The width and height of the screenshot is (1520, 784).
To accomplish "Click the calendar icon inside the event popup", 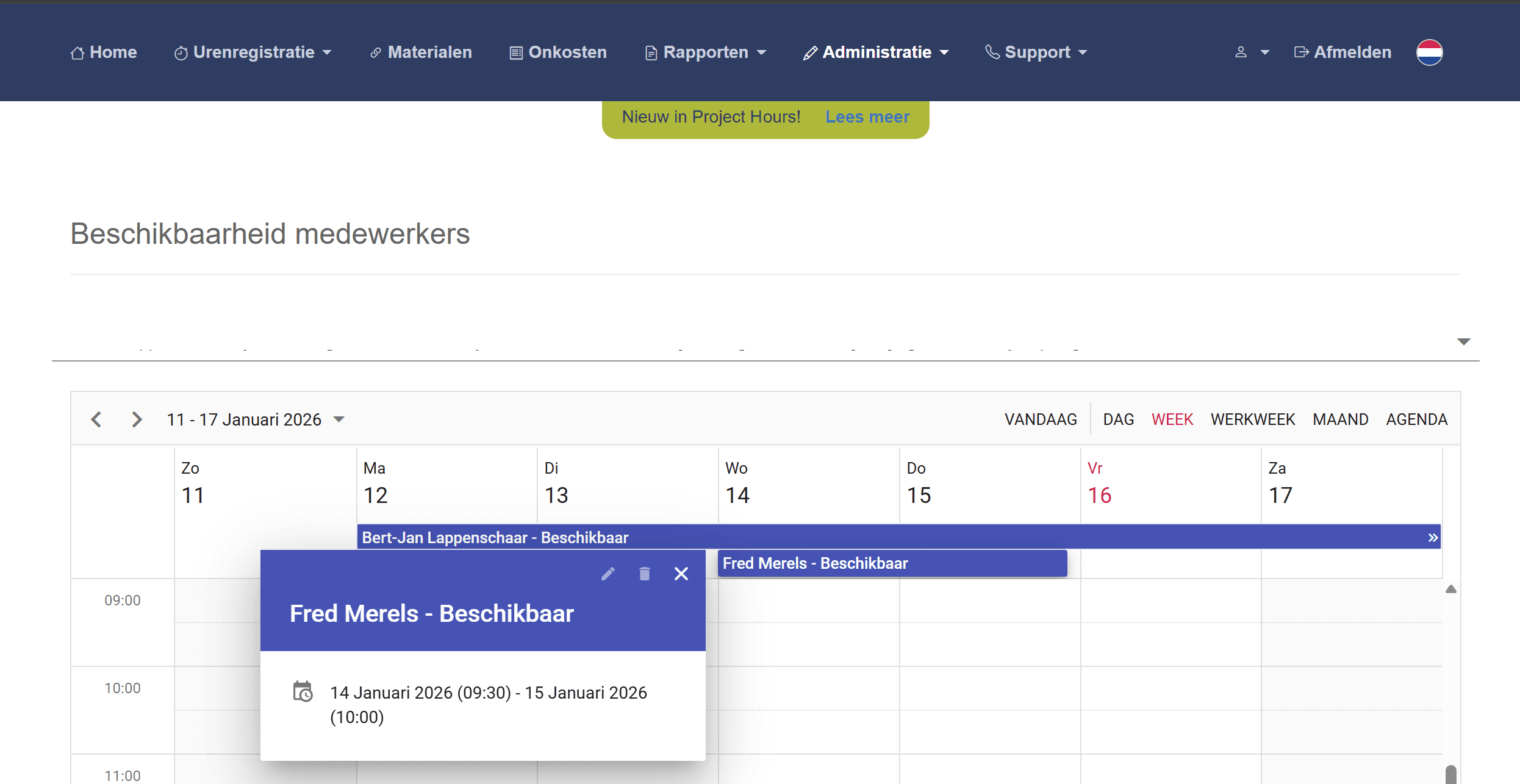I will [x=303, y=692].
